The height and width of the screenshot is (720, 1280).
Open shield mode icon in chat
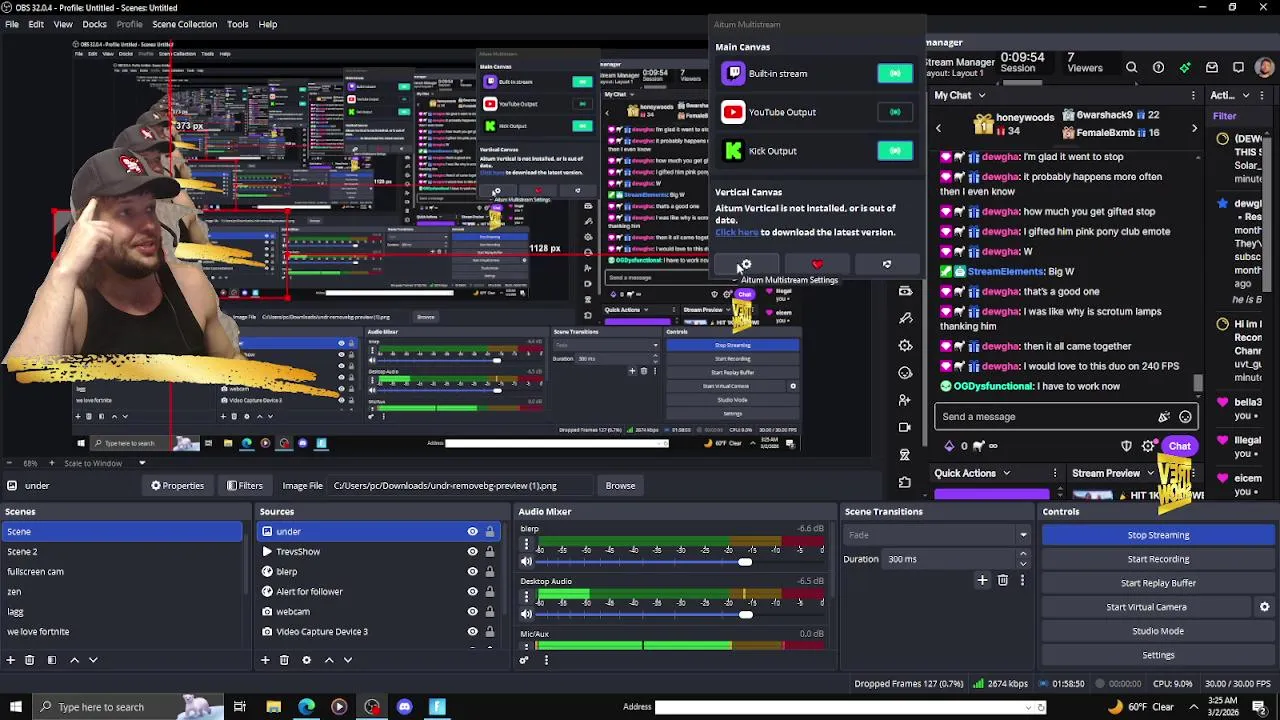coord(1126,446)
